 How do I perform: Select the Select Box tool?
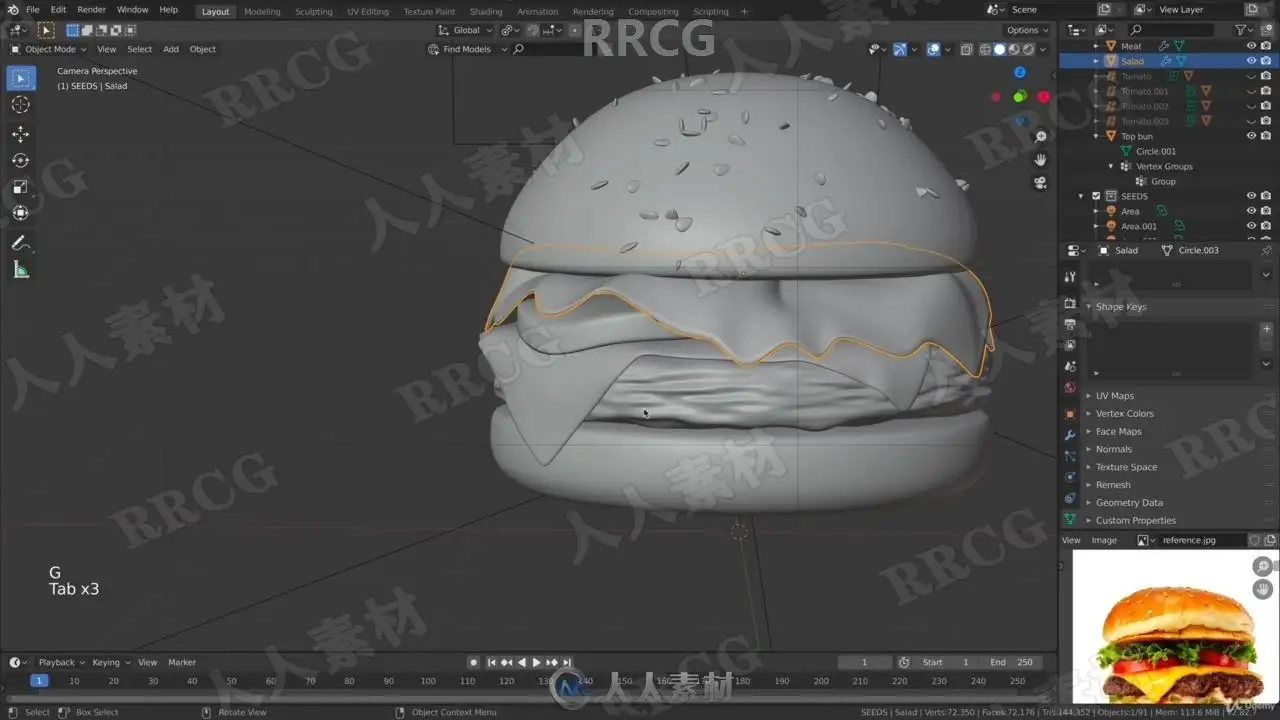point(21,78)
